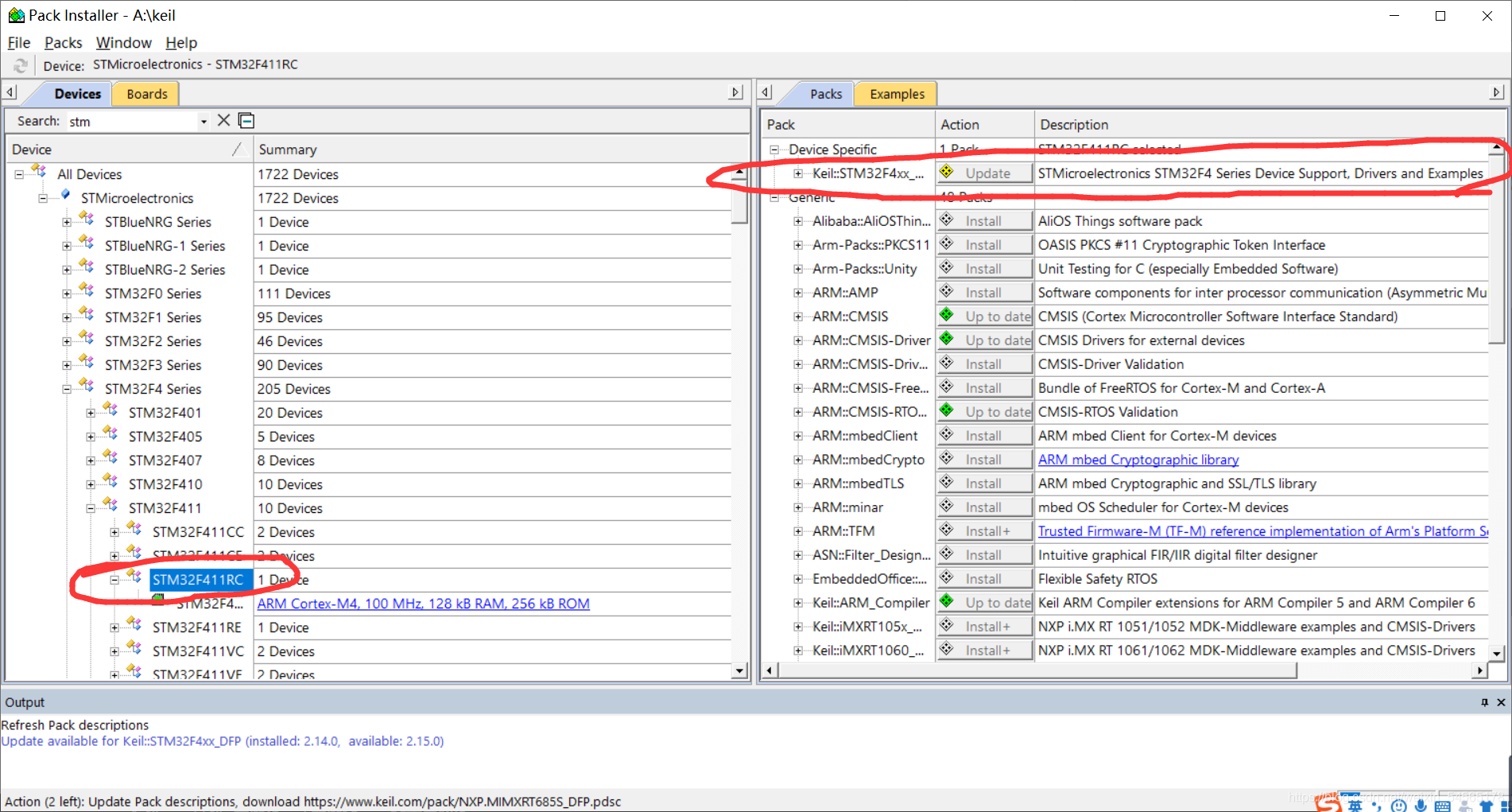Click the install icon for ARM::mbedTLS
The image size is (1512, 812).
click(x=947, y=482)
